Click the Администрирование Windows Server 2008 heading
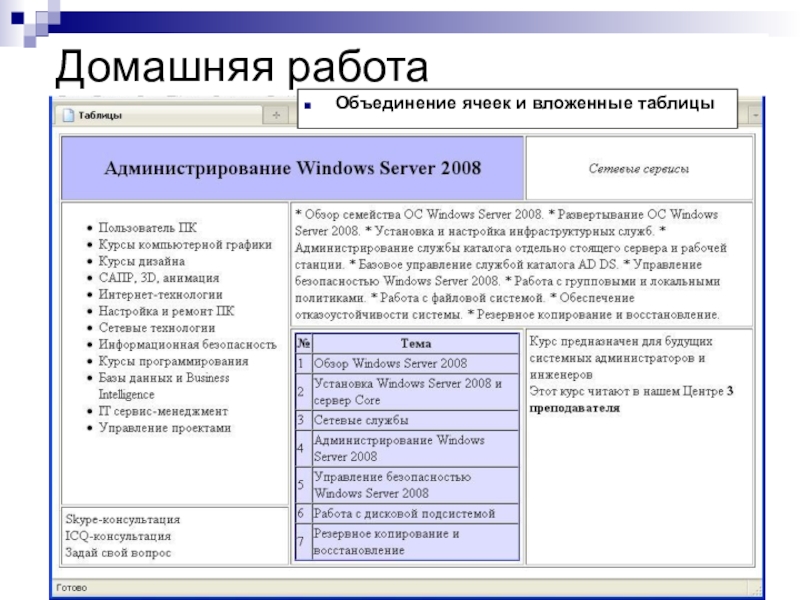800x600 pixels. click(x=293, y=168)
